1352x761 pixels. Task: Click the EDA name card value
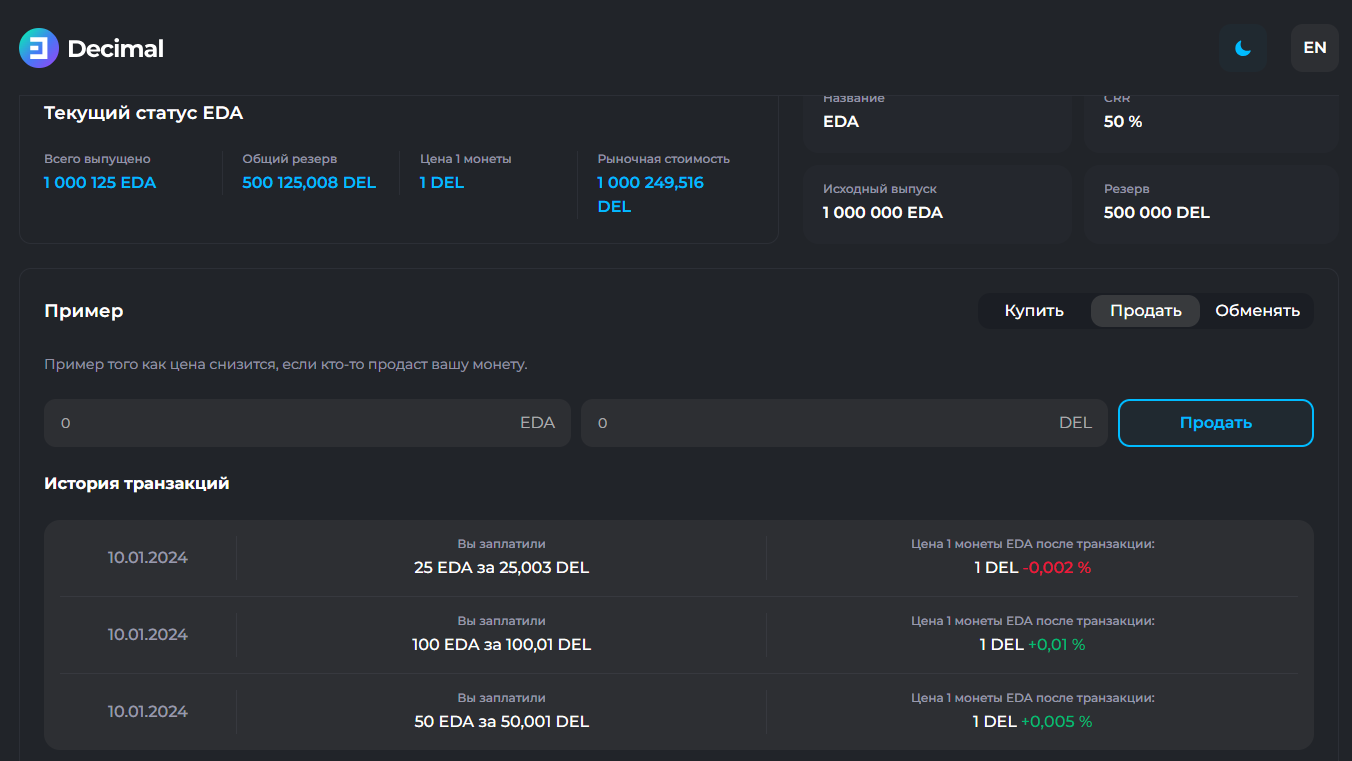pos(841,122)
